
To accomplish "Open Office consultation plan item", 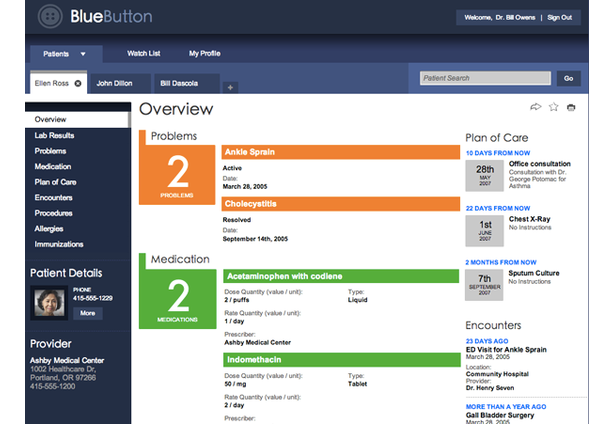I will coord(540,164).
